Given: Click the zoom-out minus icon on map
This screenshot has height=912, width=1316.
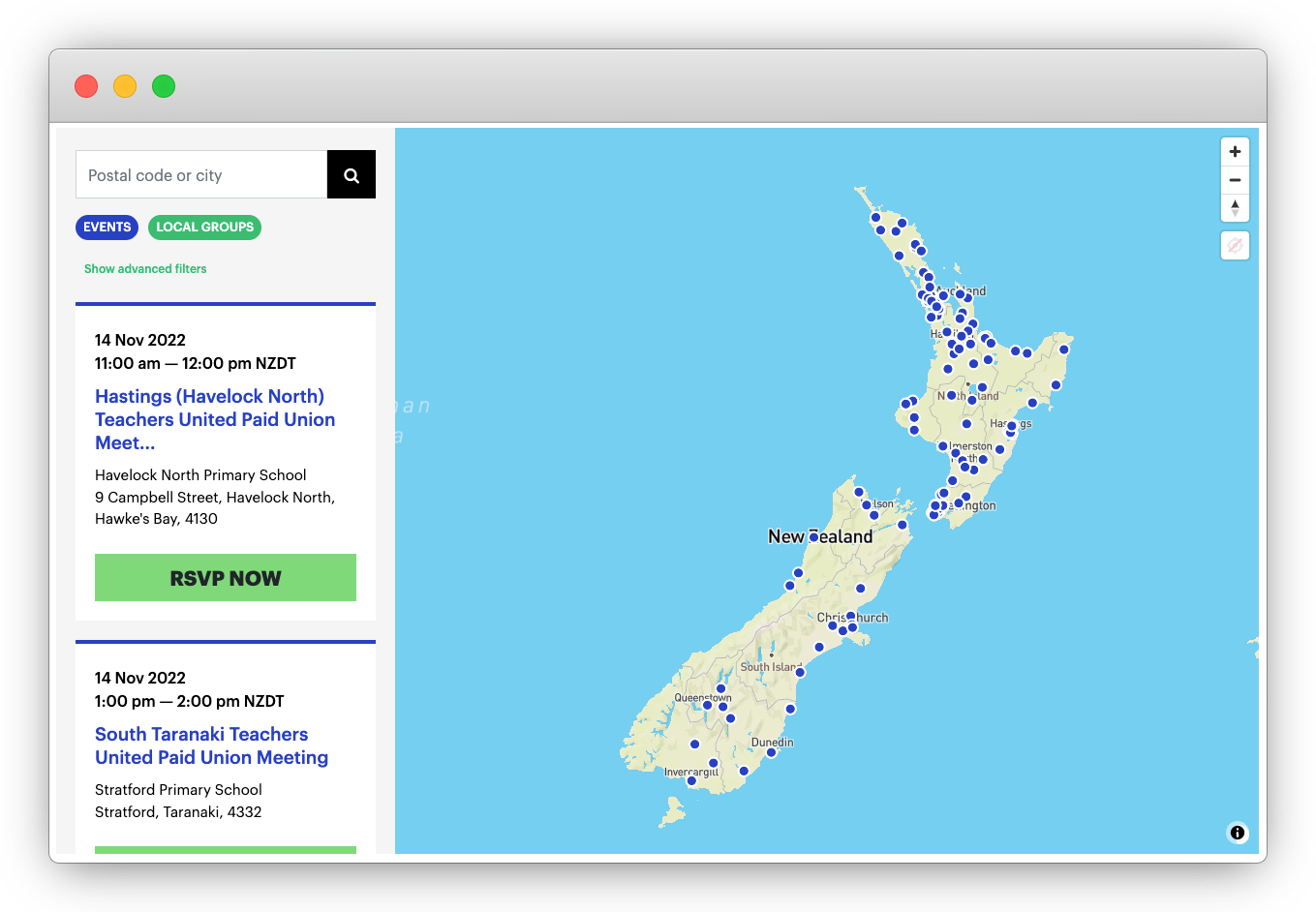Looking at the screenshot, I should pos(1235,180).
